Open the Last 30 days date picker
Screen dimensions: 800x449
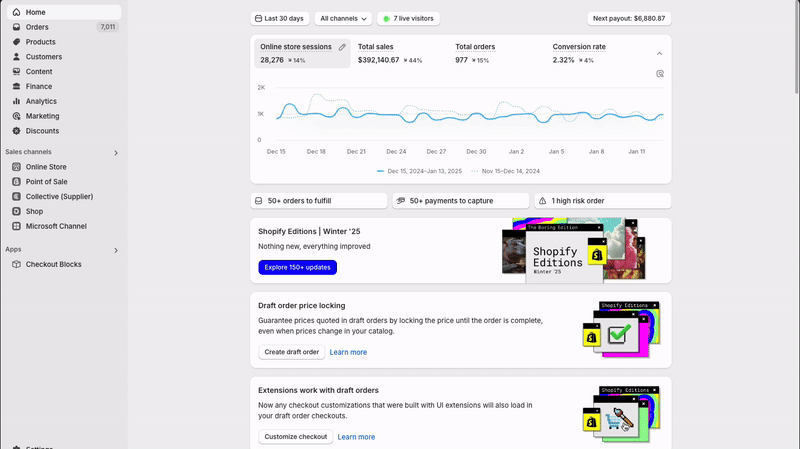(x=280, y=18)
